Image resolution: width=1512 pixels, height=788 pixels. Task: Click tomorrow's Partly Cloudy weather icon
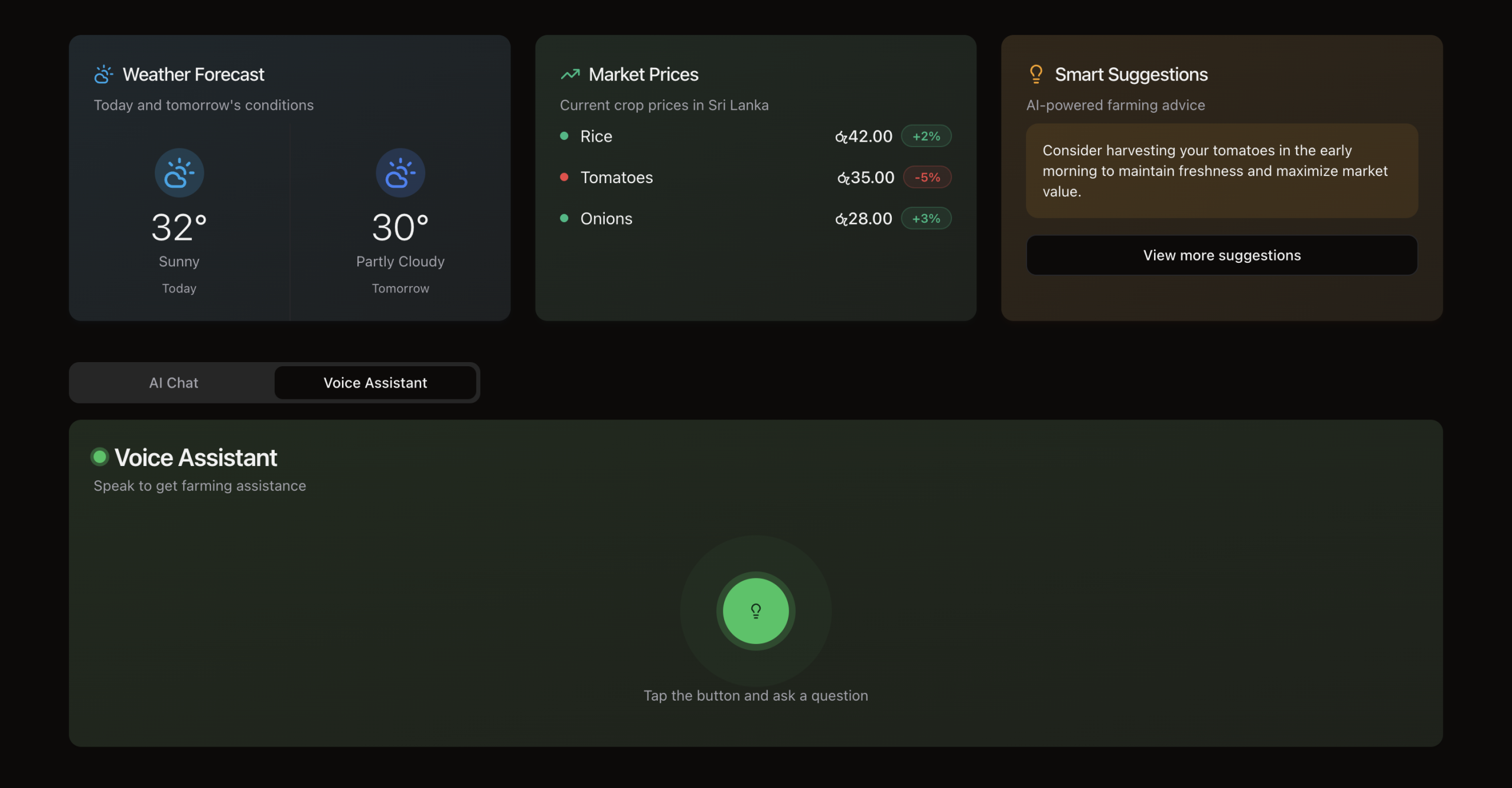400,172
